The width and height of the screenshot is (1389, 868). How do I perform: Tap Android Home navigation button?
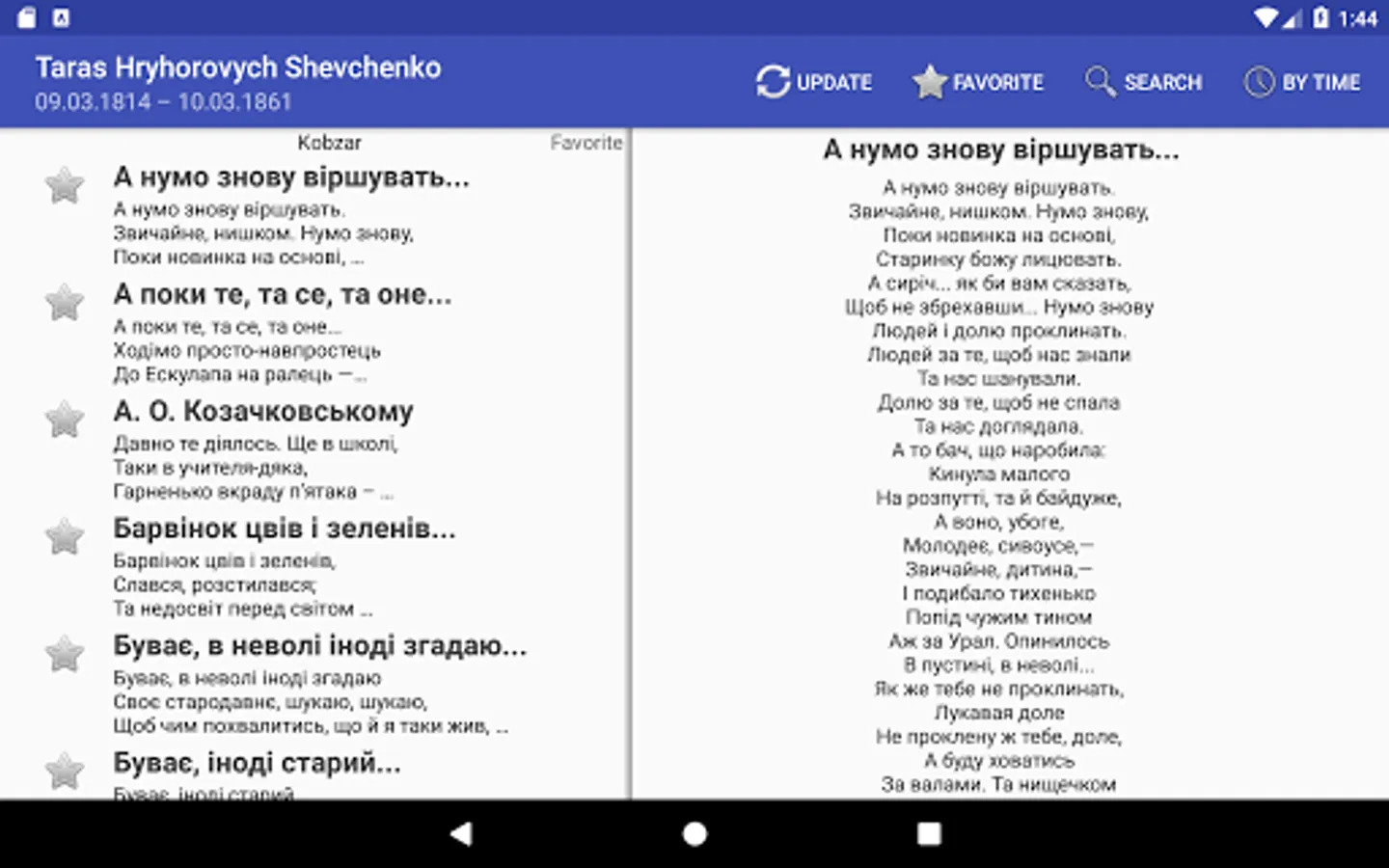694,834
